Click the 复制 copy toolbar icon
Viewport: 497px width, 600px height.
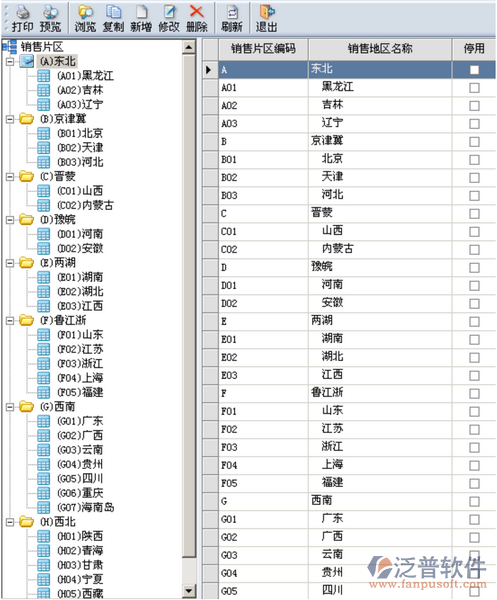point(113,12)
